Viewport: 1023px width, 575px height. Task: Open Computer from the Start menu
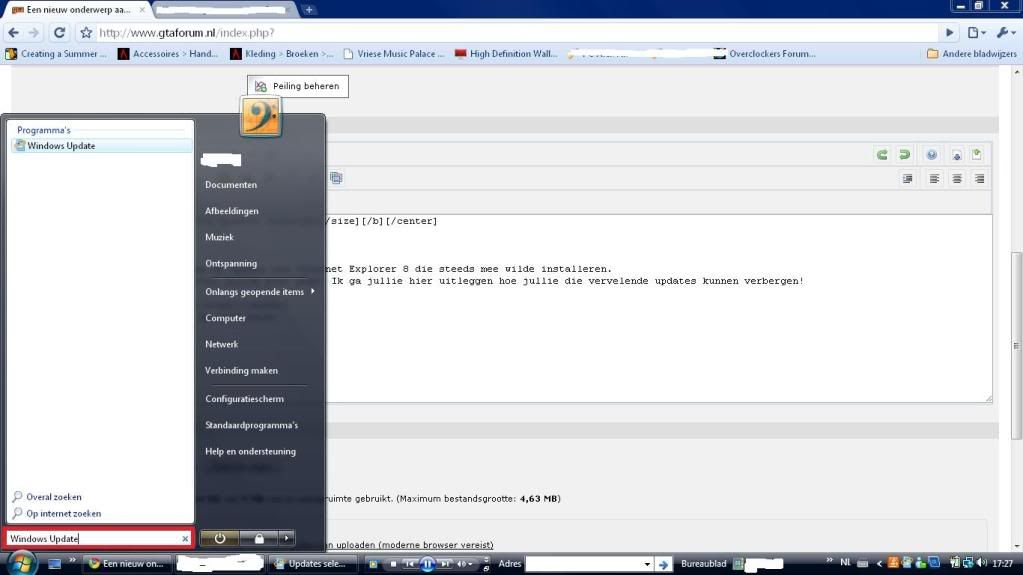(225, 318)
